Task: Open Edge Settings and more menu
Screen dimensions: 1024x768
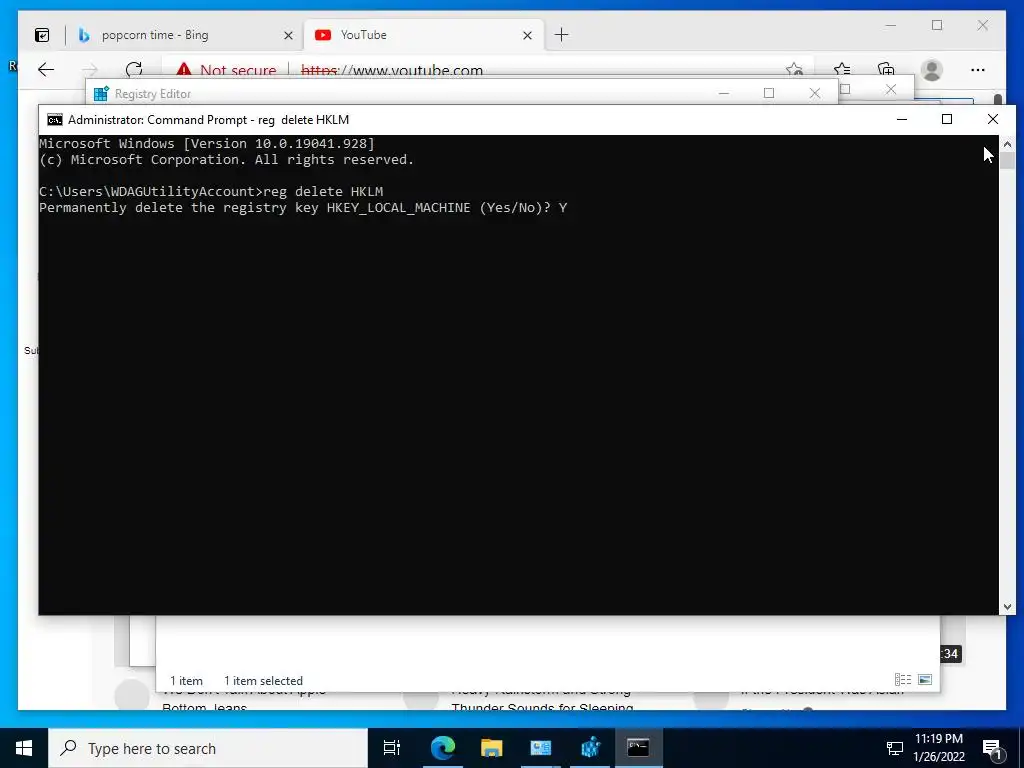Action: pyautogui.click(x=978, y=70)
